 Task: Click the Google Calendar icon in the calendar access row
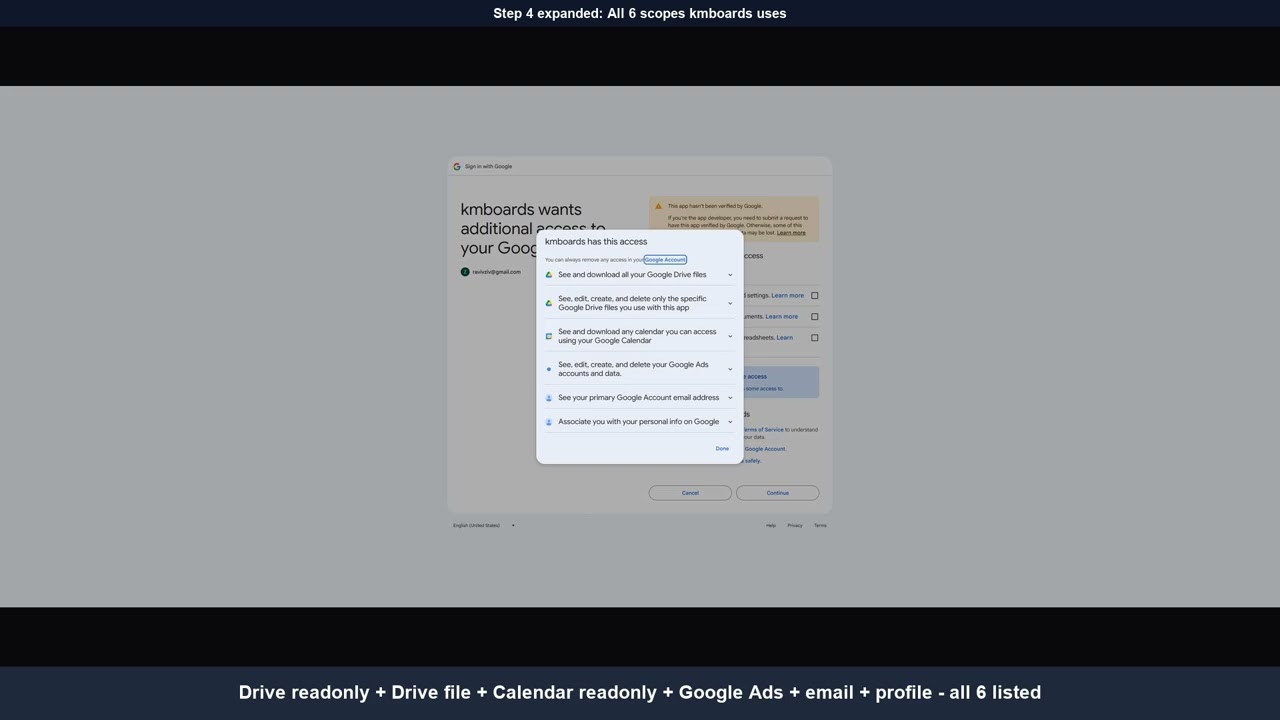pos(548,336)
